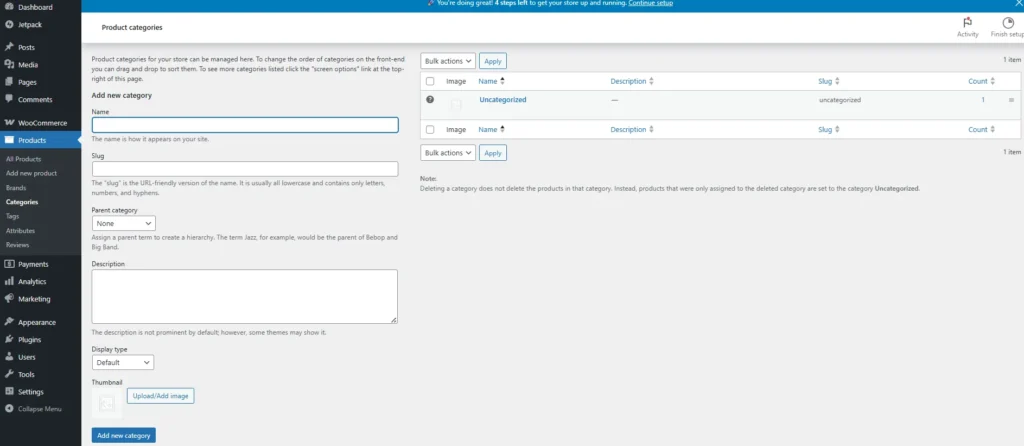Image resolution: width=1024 pixels, height=446 pixels.
Task: Open the Reviews submenu item
Action: point(18,245)
